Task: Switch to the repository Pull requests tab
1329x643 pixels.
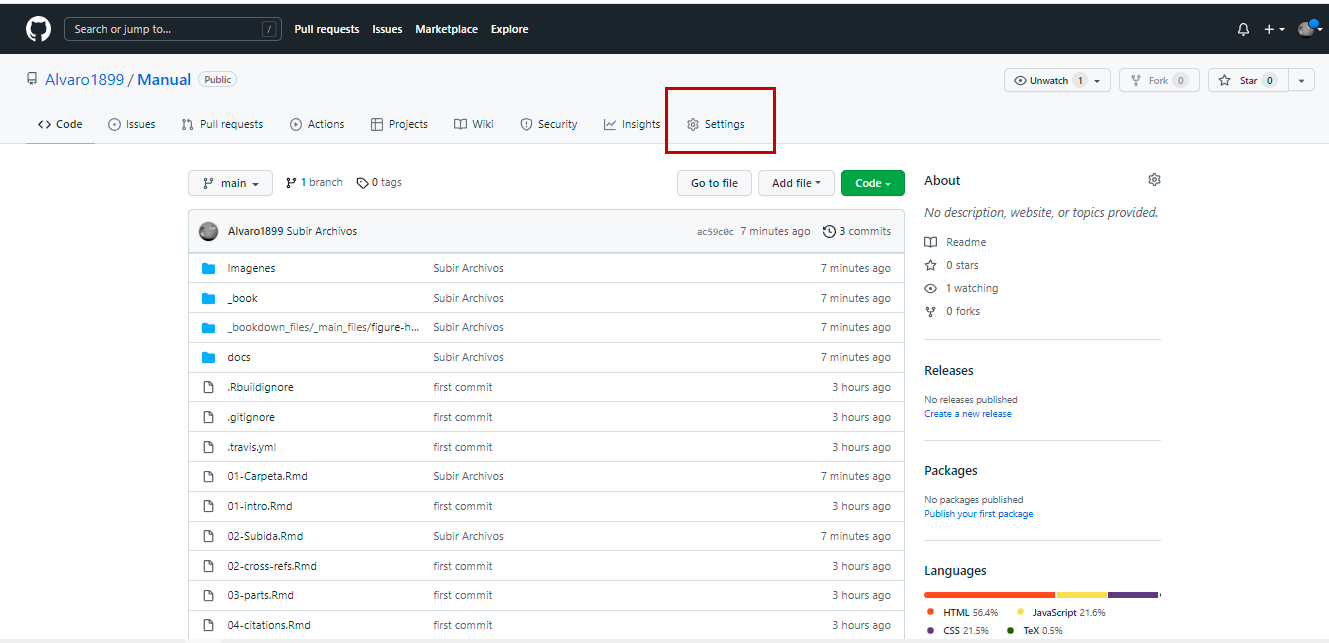Action: pyautogui.click(x=222, y=124)
